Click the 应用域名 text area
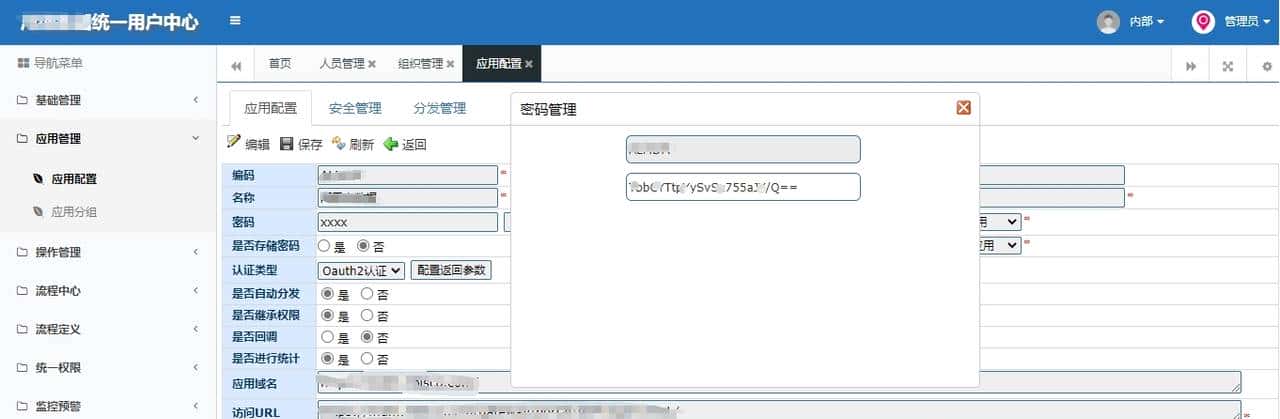 779,383
